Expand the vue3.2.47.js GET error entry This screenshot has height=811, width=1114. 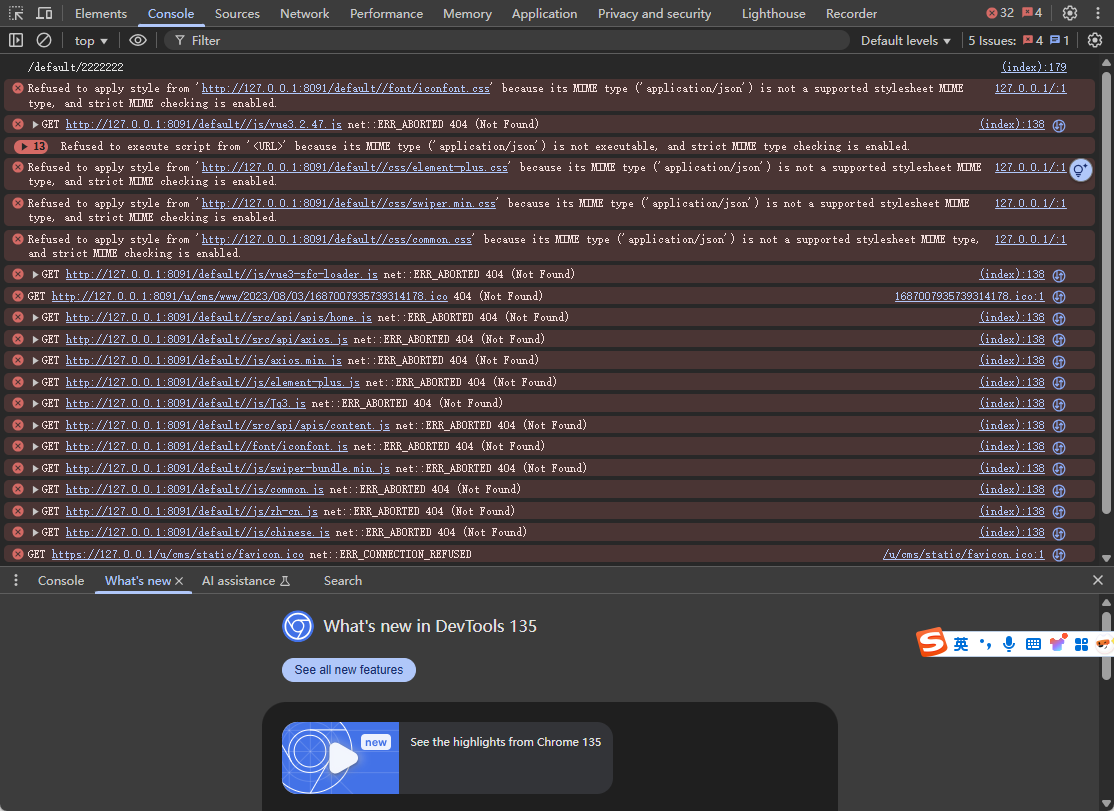(x=35, y=125)
